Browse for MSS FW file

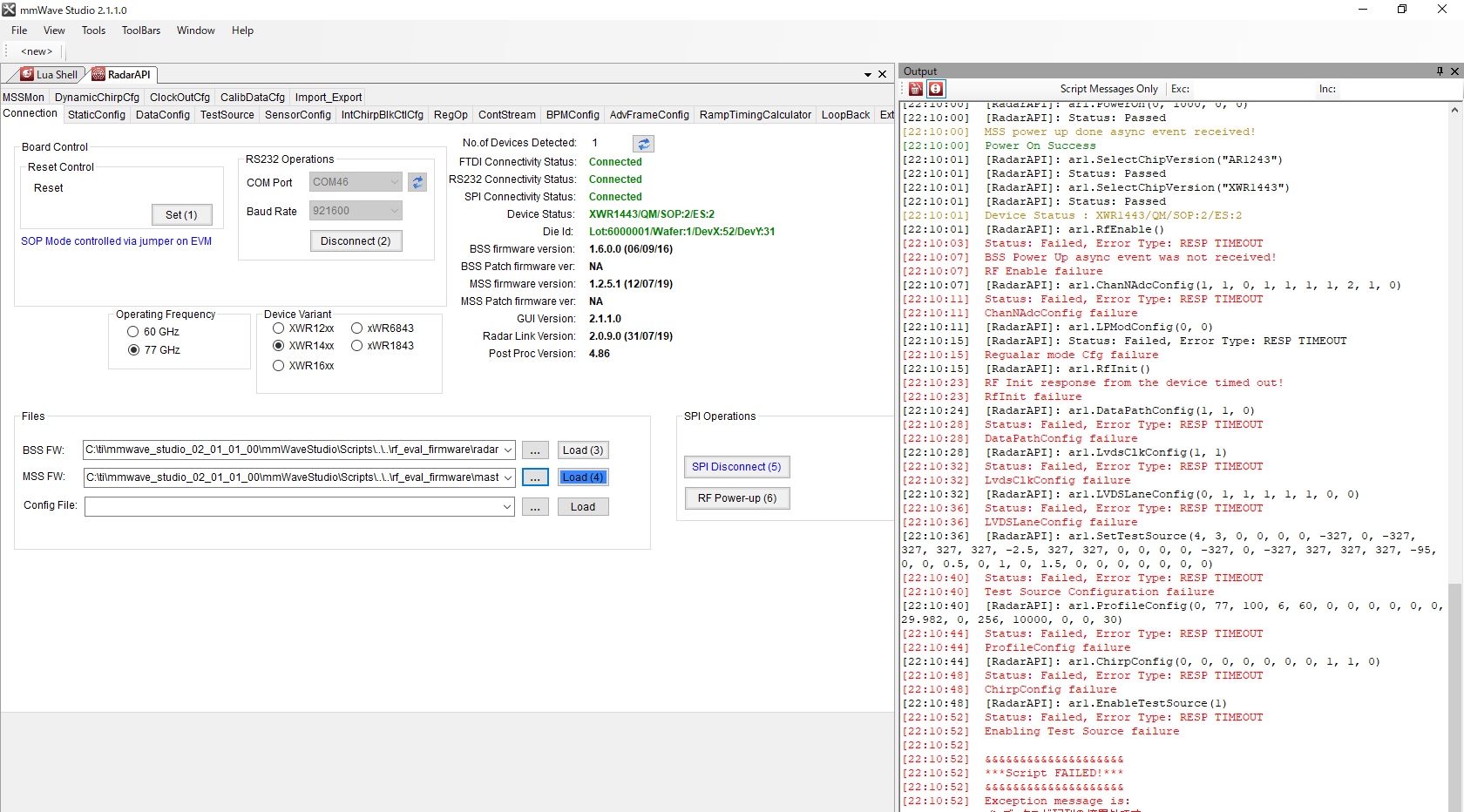pyautogui.click(x=535, y=477)
